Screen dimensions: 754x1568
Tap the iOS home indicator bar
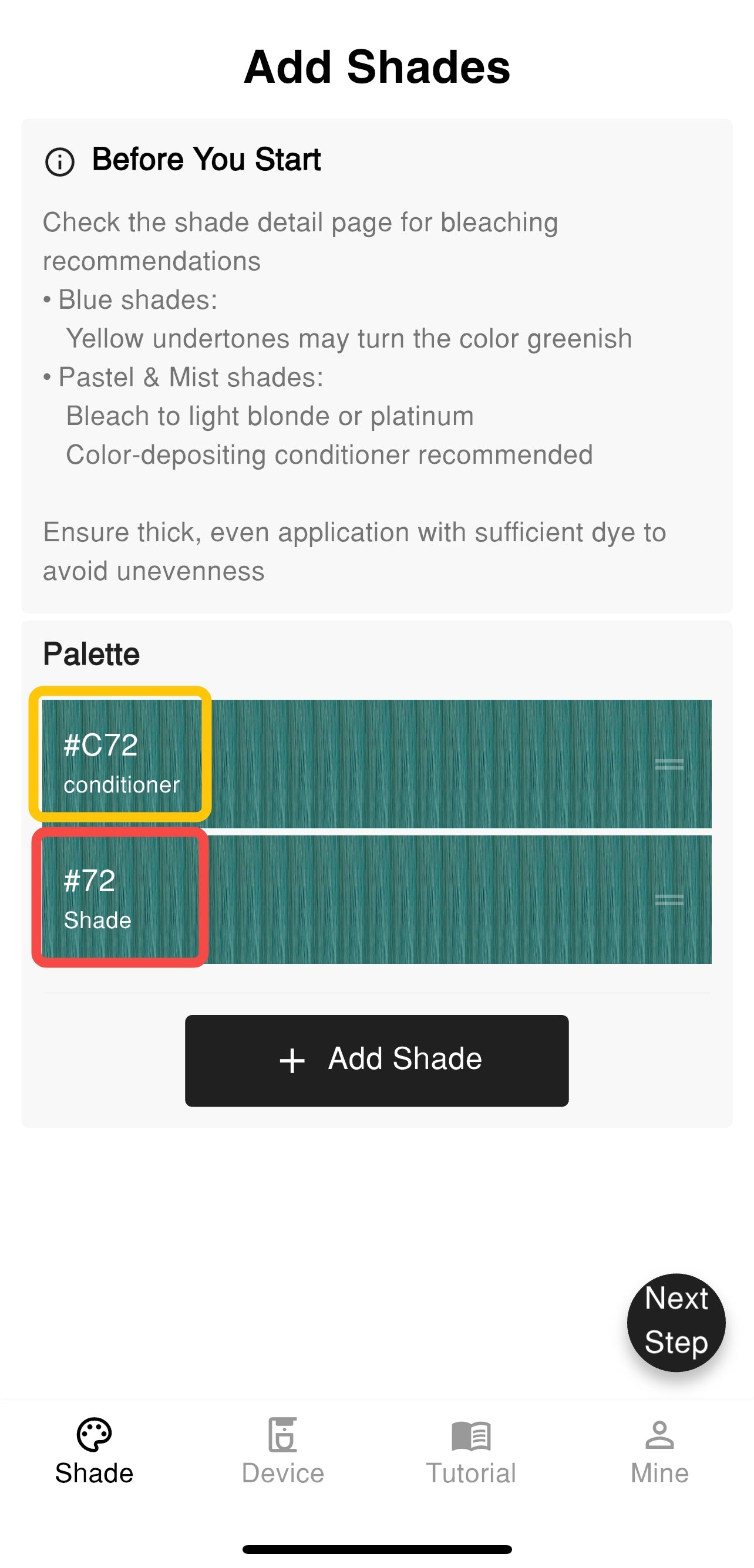click(x=377, y=1549)
